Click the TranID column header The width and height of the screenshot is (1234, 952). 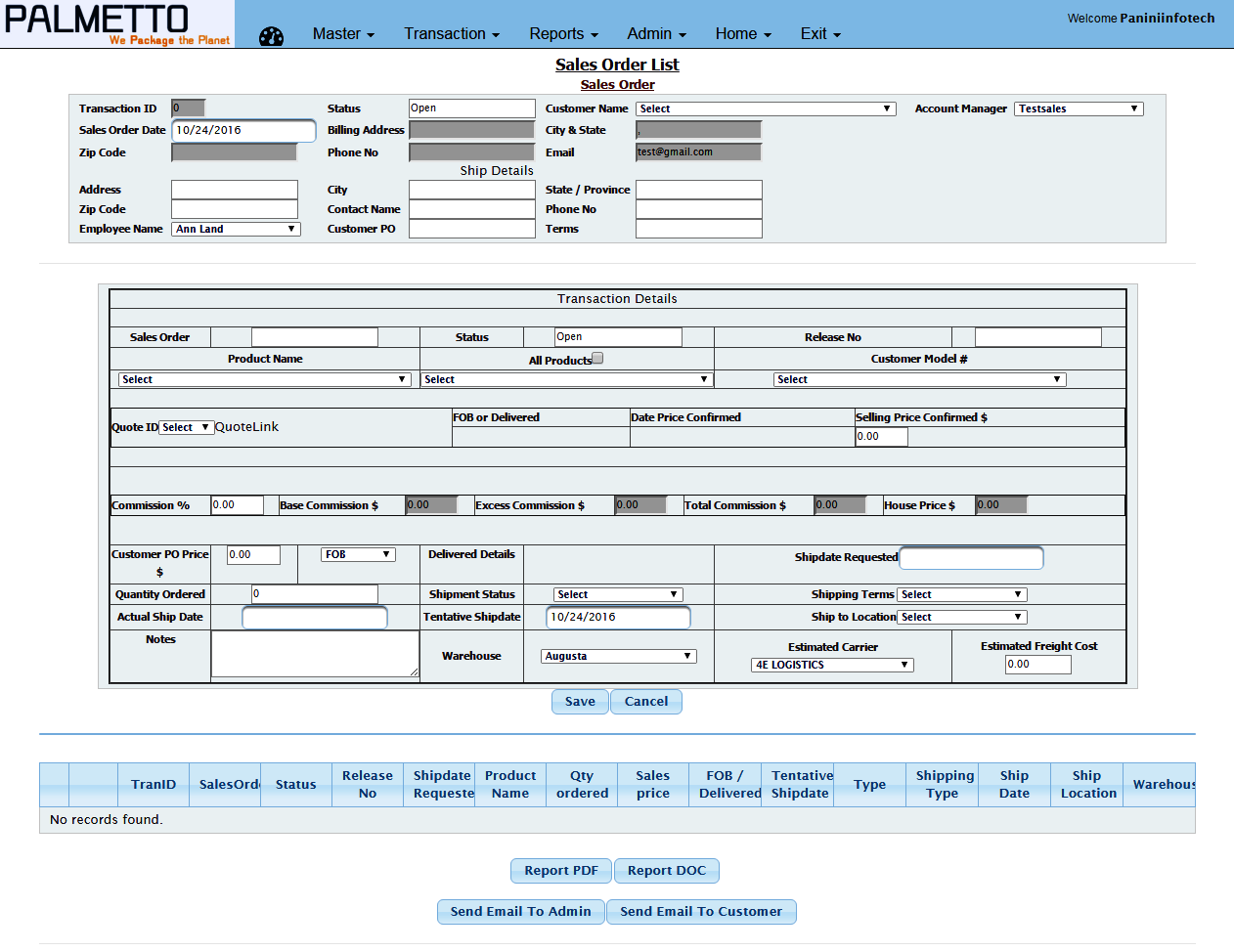coord(154,785)
